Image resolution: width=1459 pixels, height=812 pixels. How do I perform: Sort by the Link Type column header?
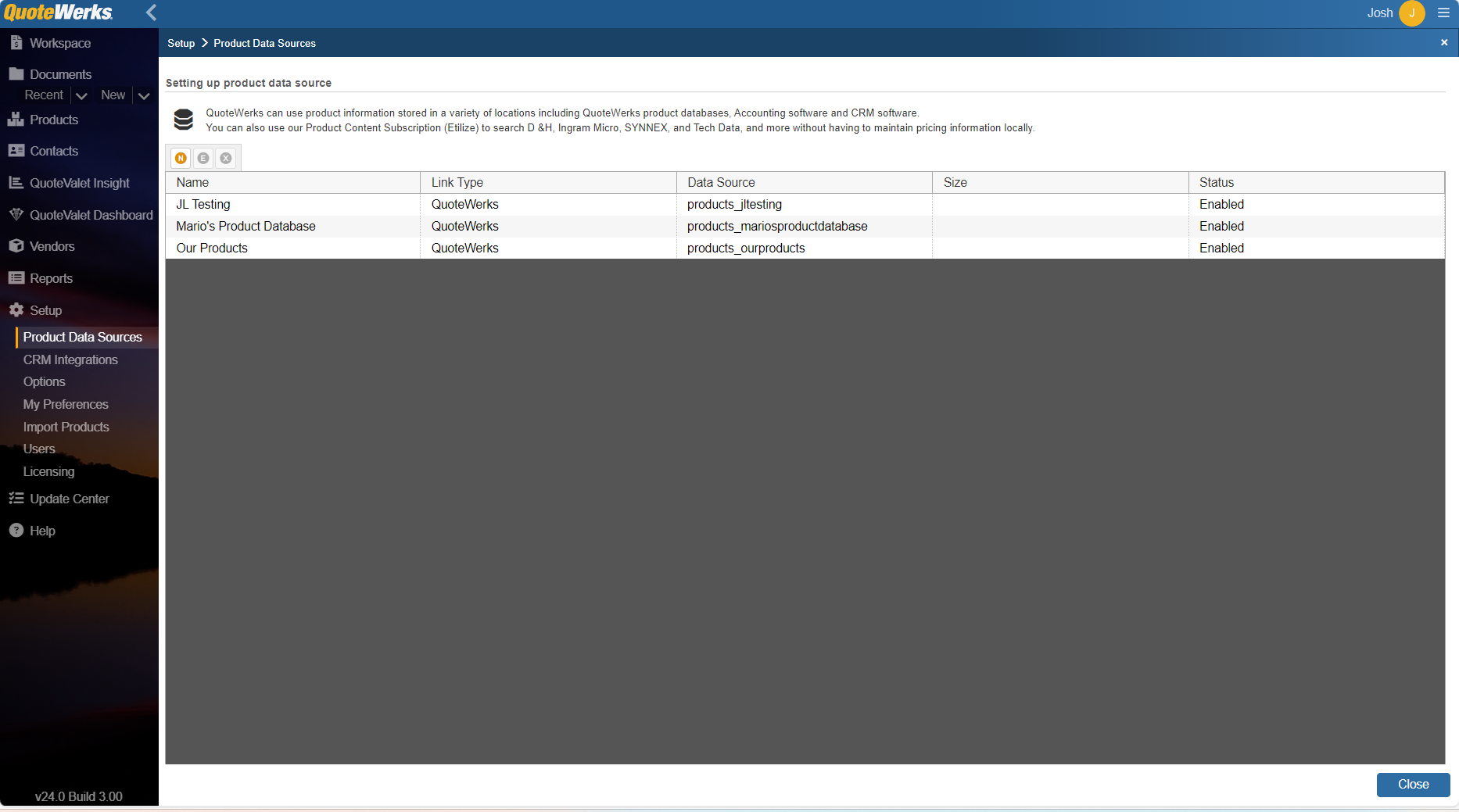point(548,182)
